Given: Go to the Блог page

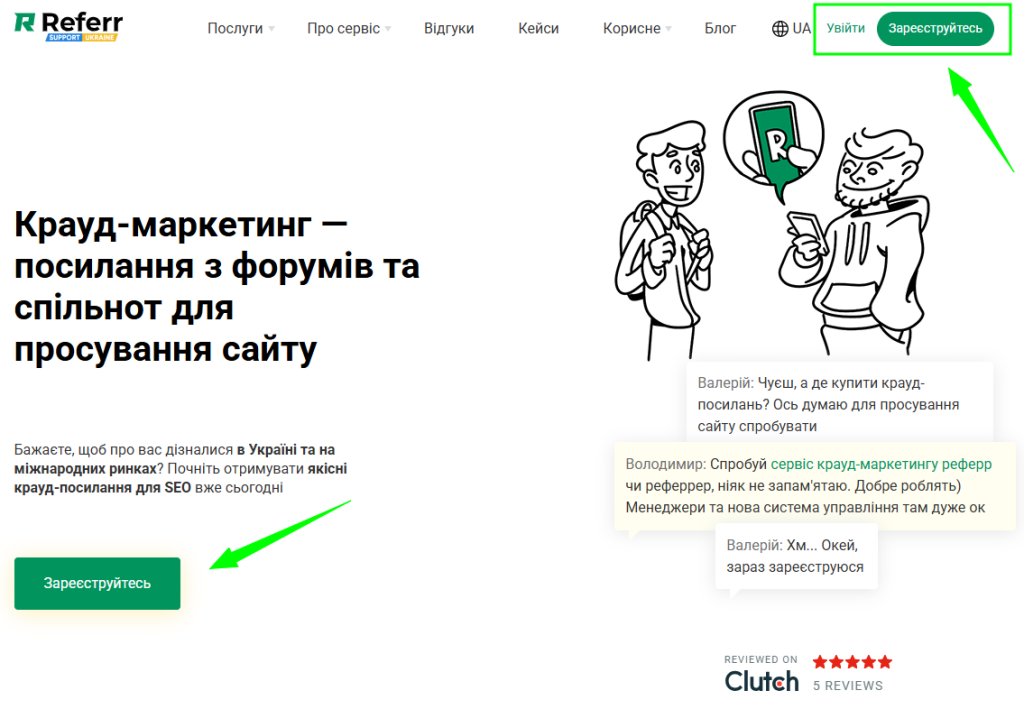Looking at the screenshot, I should tap(720, 29).
